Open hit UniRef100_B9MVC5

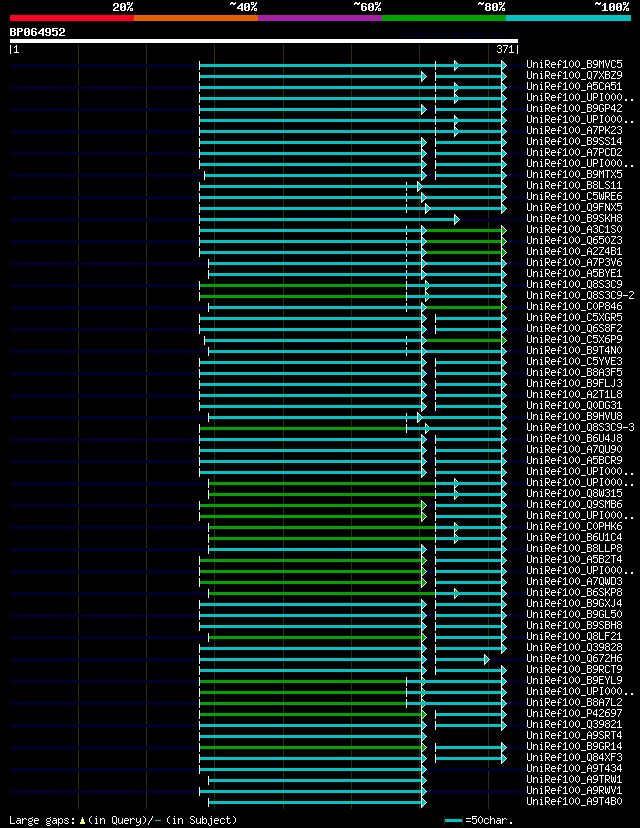coord(575,64)
